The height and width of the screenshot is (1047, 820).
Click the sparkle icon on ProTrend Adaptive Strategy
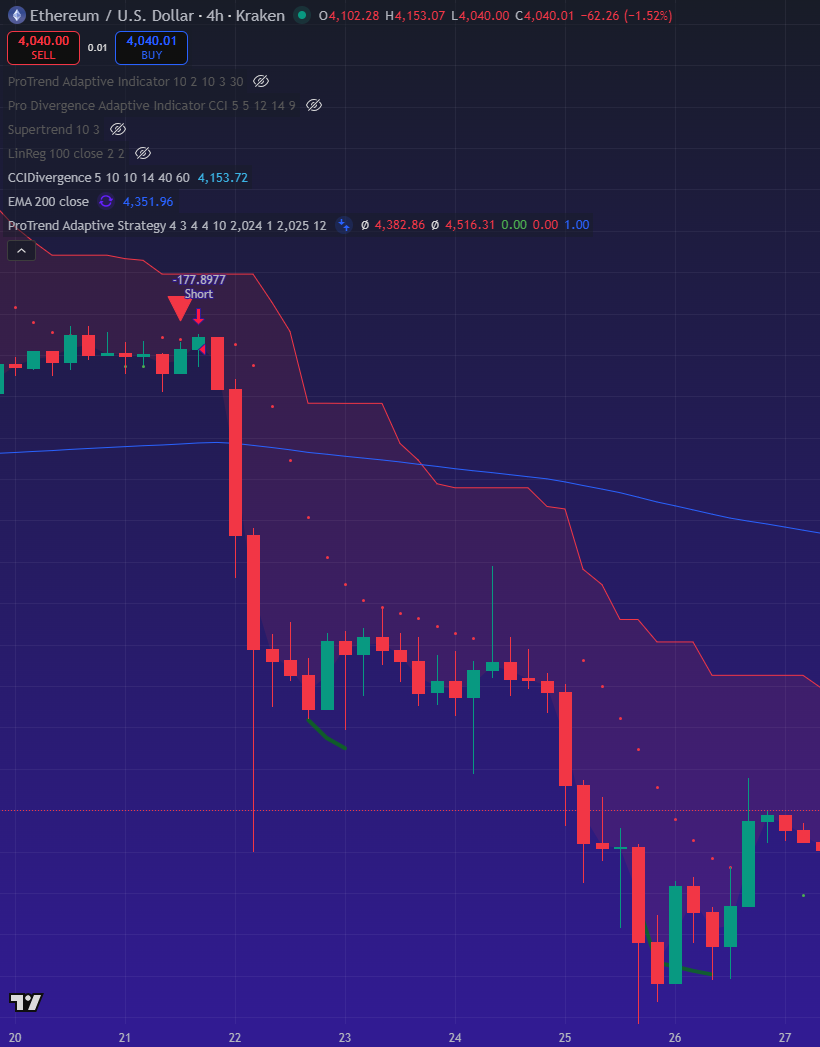(342, 225)
